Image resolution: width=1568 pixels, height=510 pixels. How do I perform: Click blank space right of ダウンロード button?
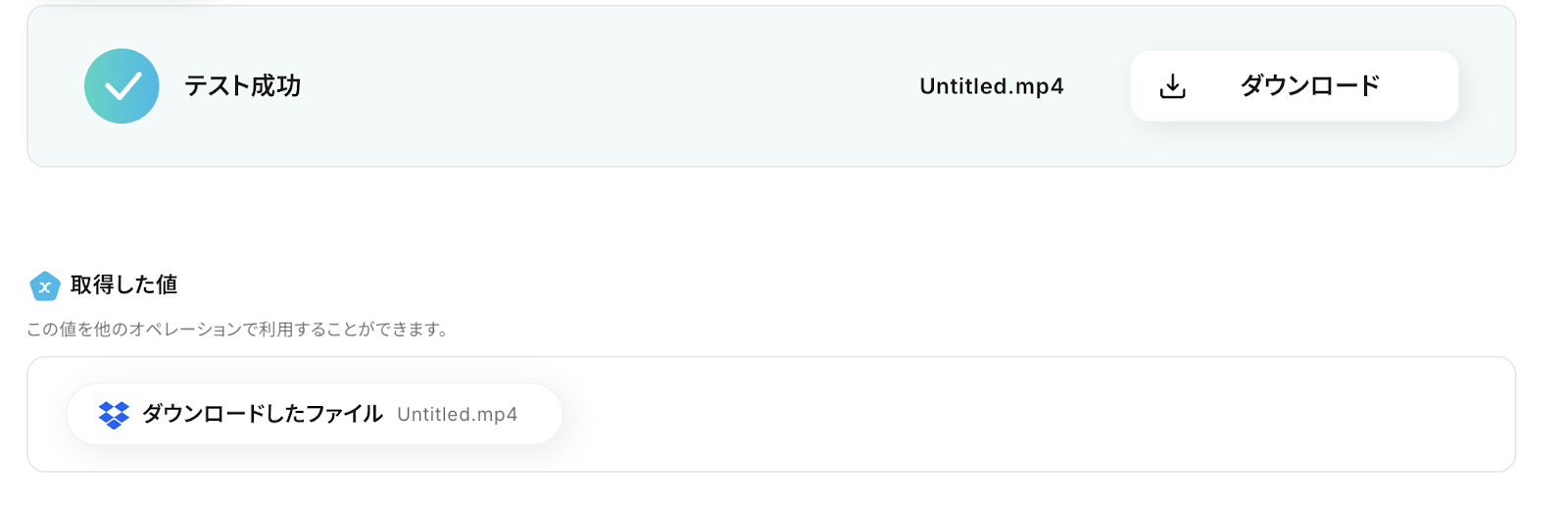point(1486,86)
